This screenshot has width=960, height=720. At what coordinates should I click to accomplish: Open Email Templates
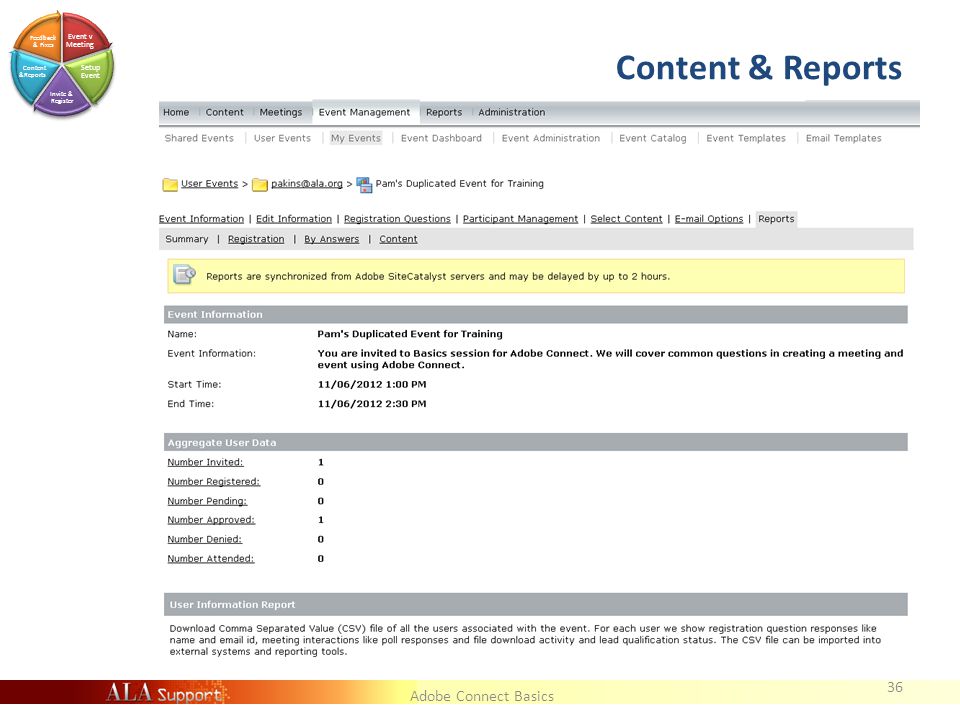coord(843,138)
